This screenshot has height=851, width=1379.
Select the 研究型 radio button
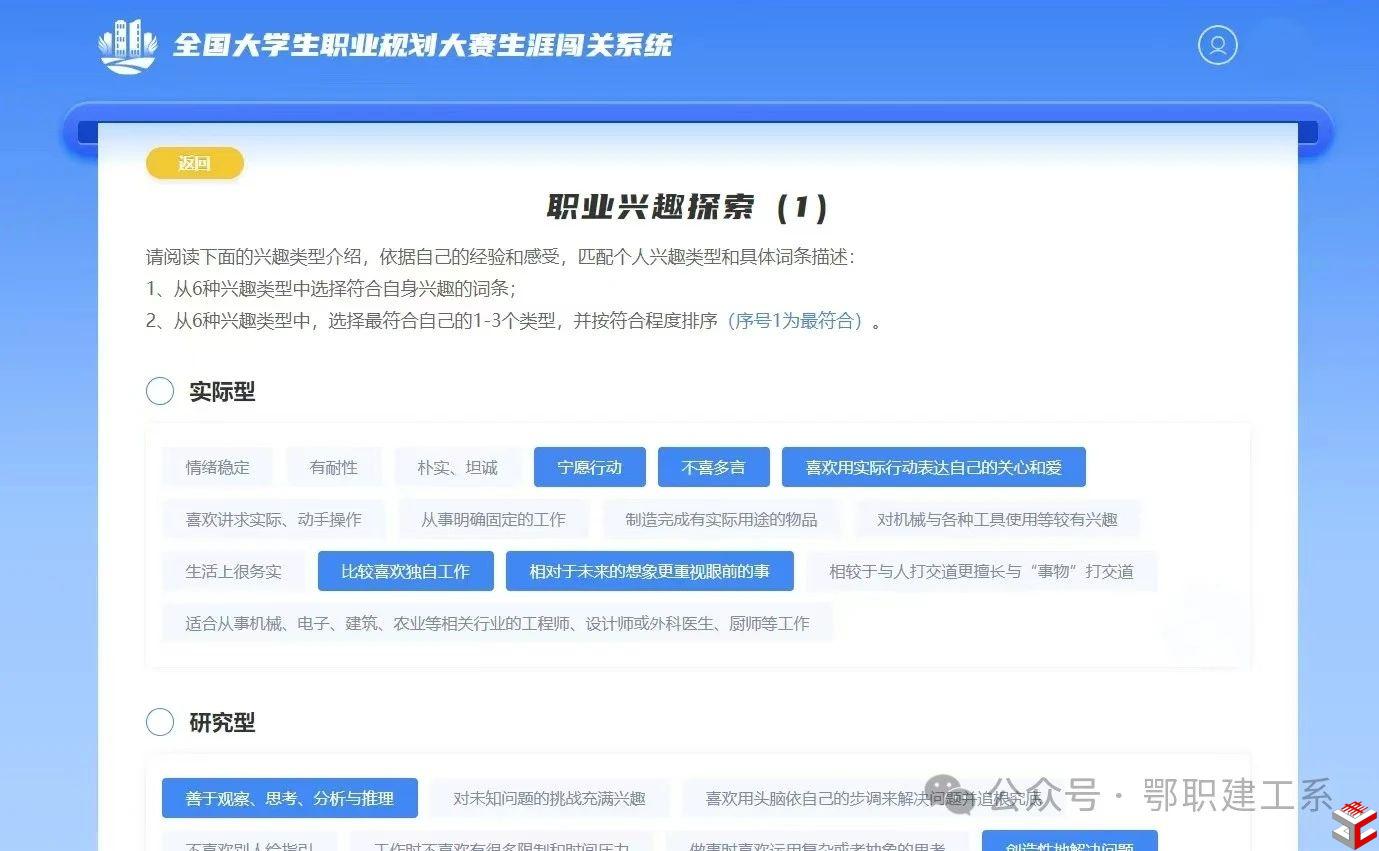[160, 722]
